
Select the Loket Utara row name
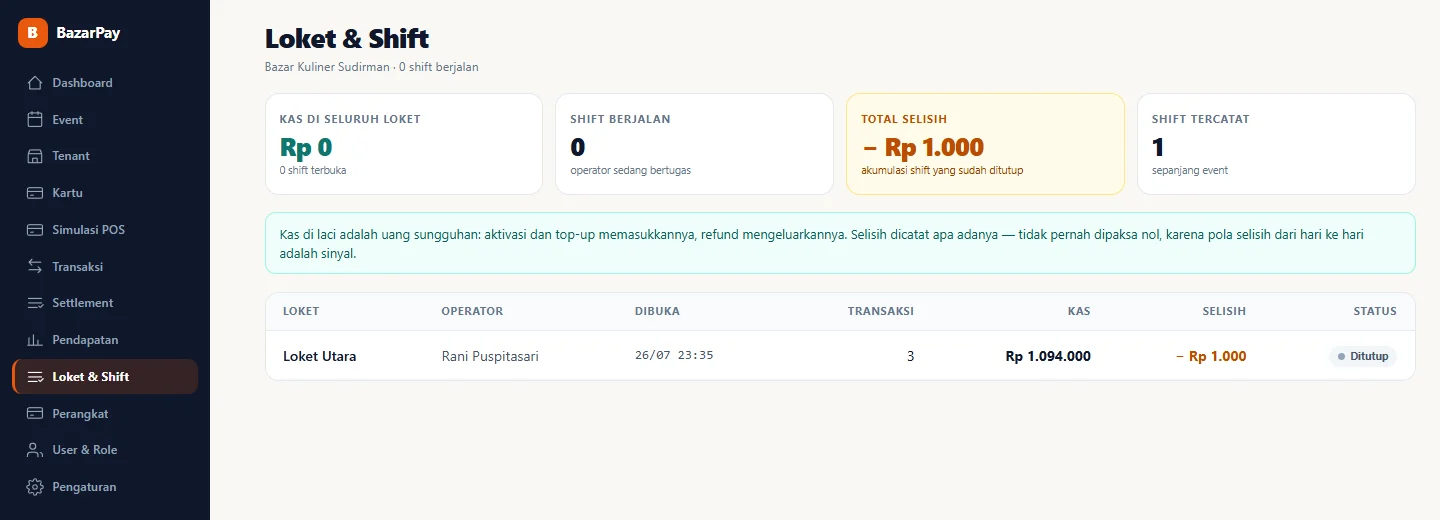tap(320, 356)
